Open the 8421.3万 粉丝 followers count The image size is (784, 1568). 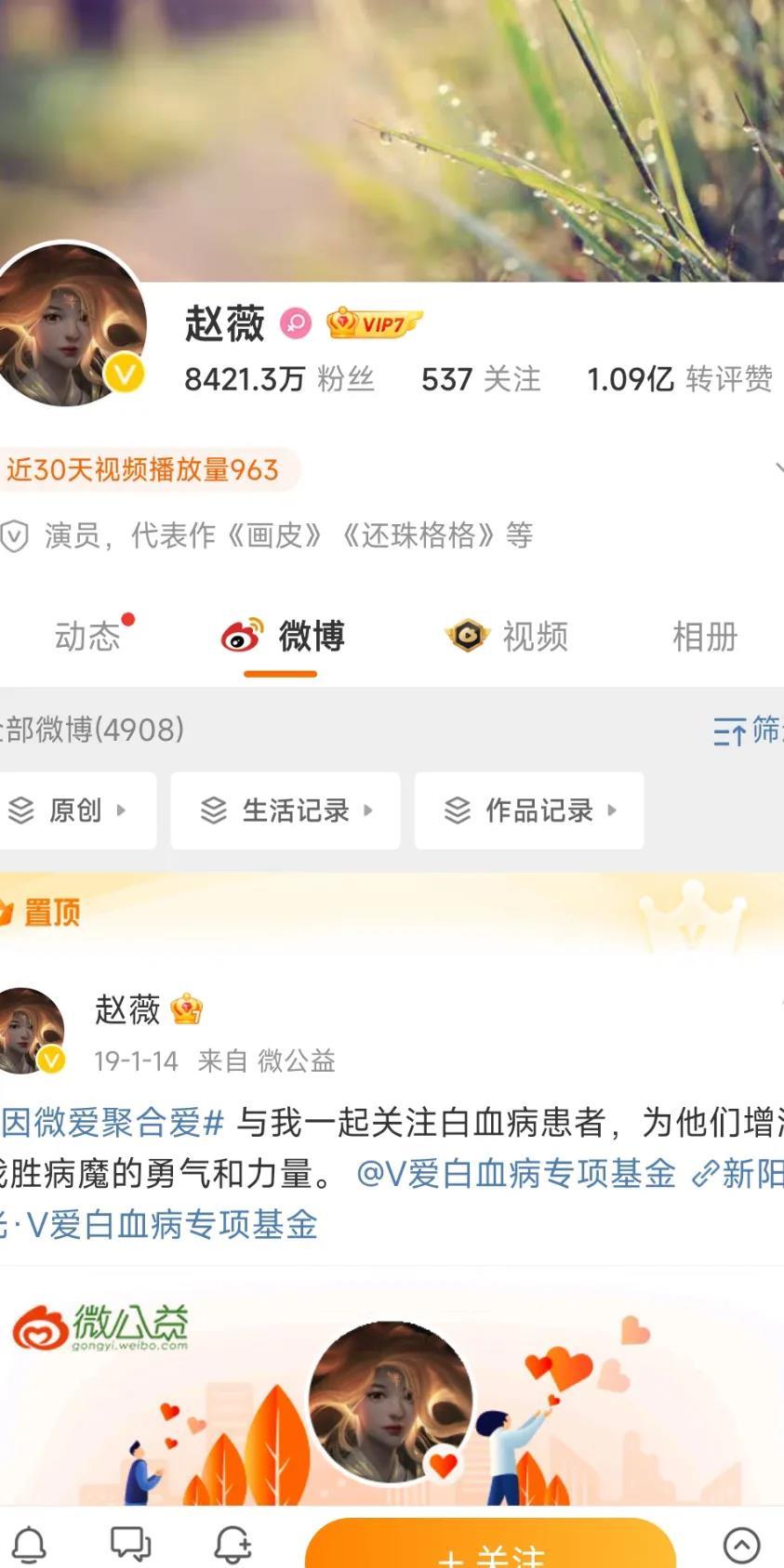point(279,379)
